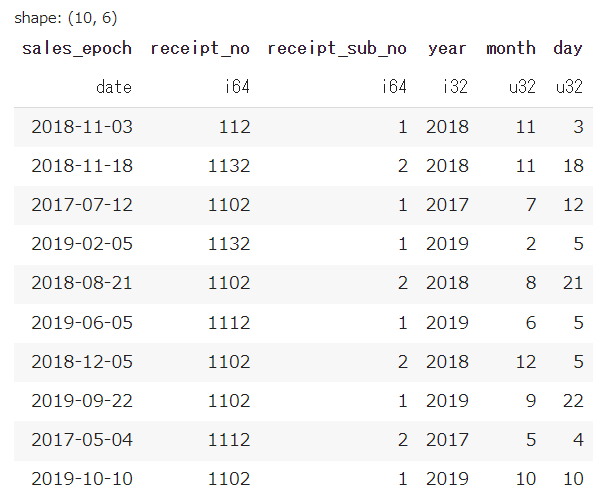Click the date cell 2019-02-05
This screenshot has width=603, height=504.
point(82,244)
